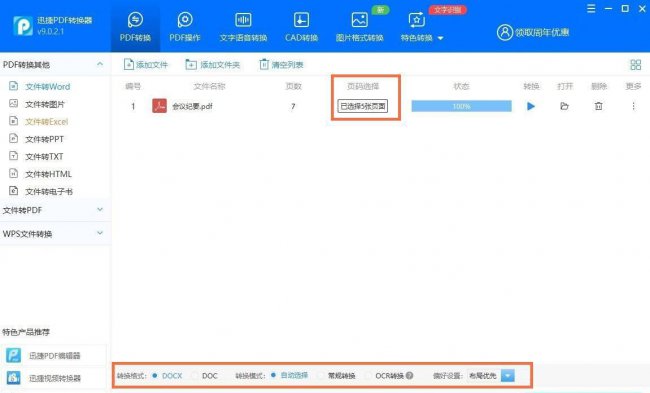The height and width of the screenshot is (393, 650).
Task: Switch to the 图片格式转换 tab
Action: pyautogui.click(x=359, y=27)
